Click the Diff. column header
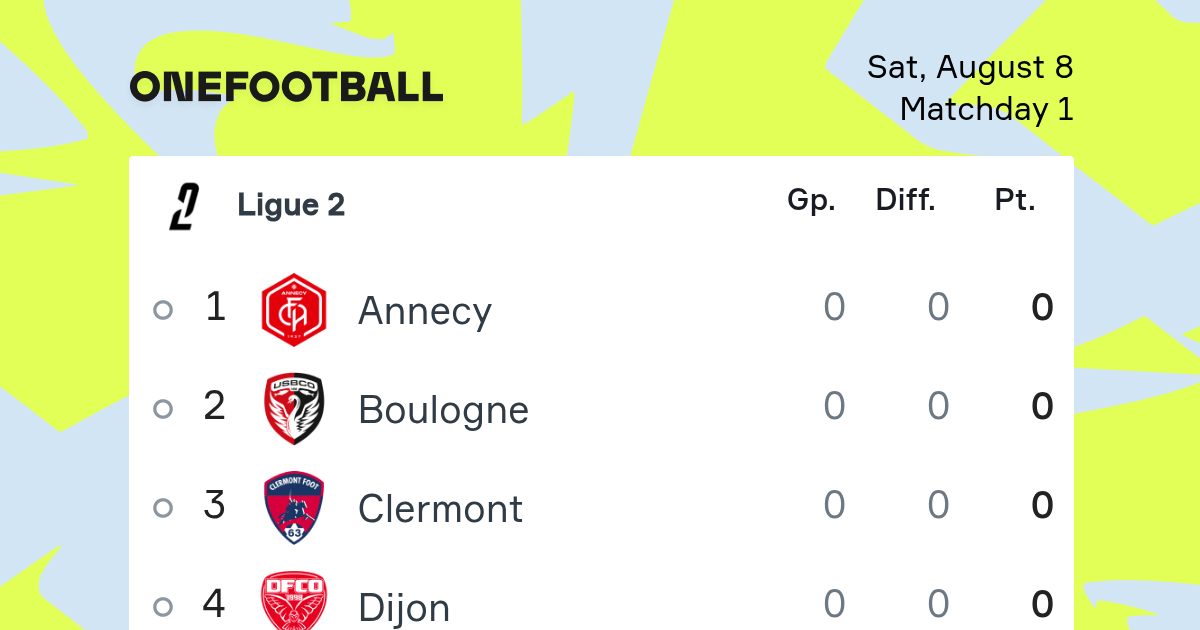1200x630 pixels. (906, 200)
